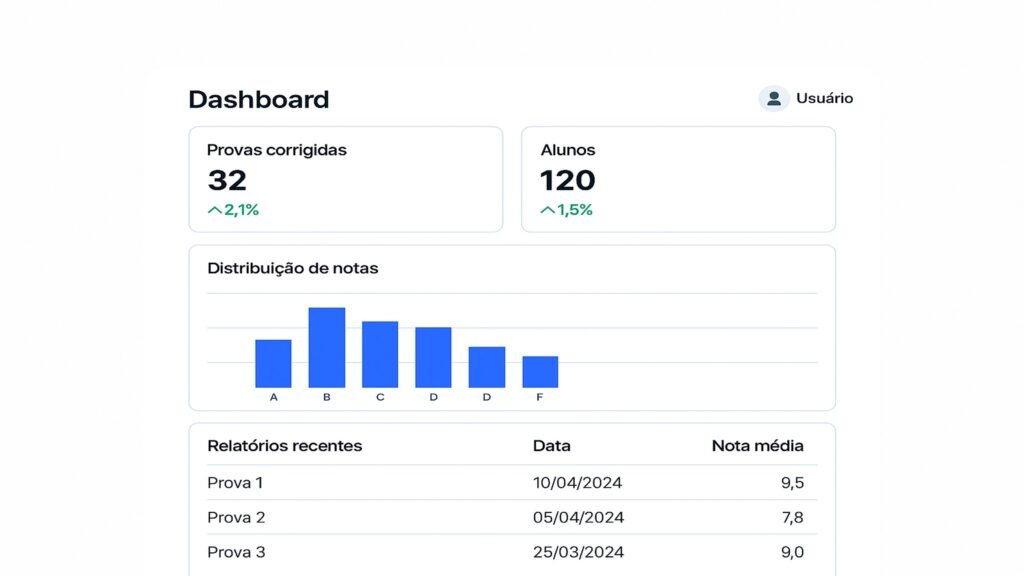This screenshot has width=1024, height=576.
Task: Select the blue bar for grade A
Action: coord(273,363)
